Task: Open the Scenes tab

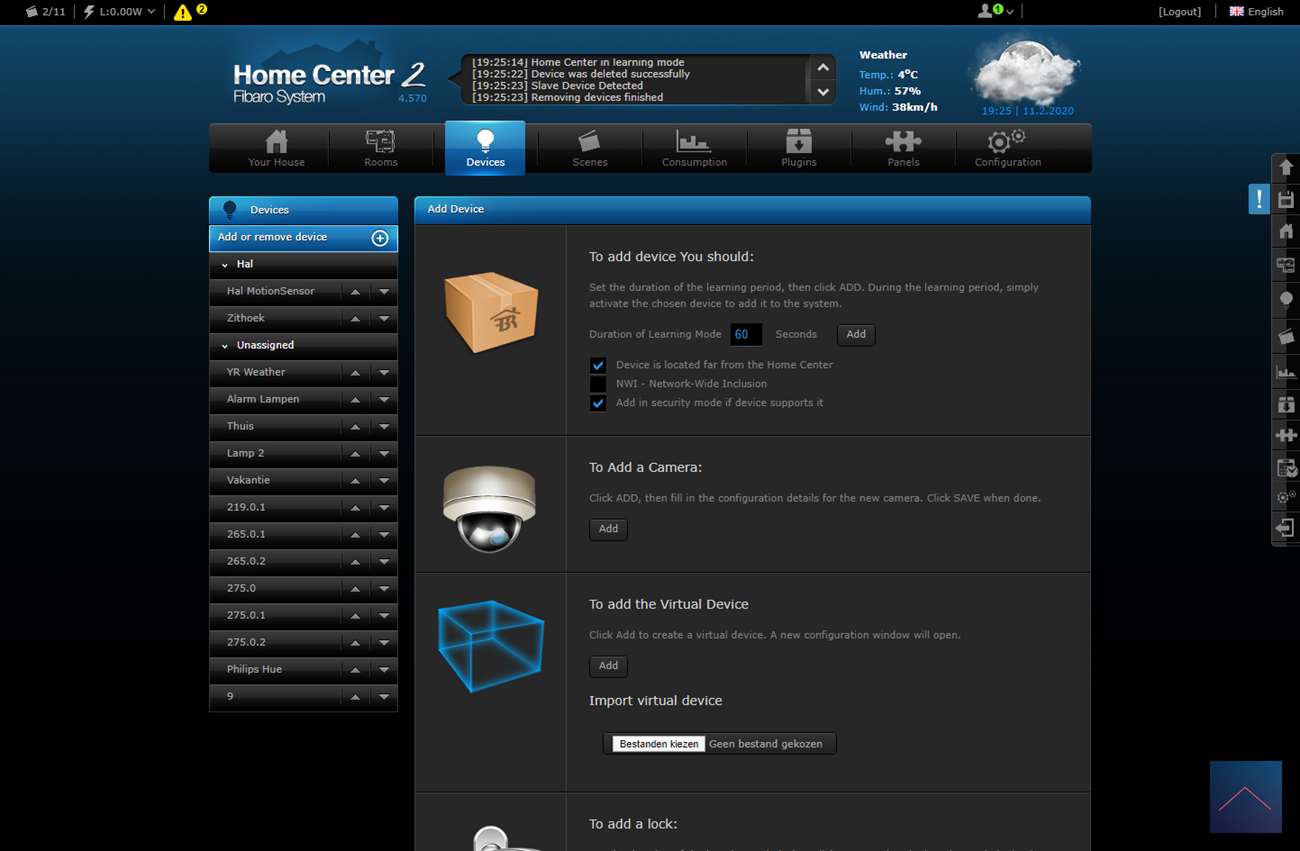Action: (590, 148)
